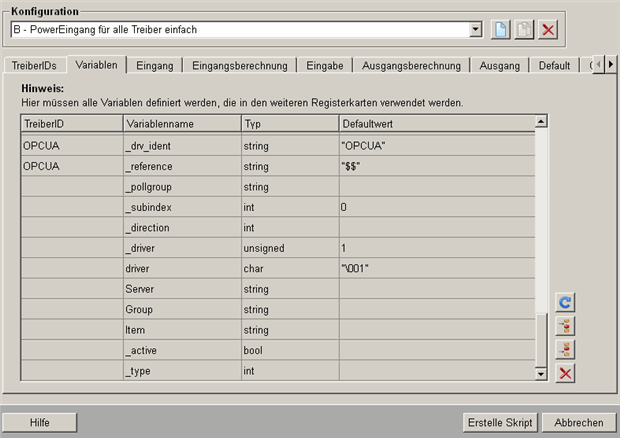620x438 pixels.
Task: Select the Ausgang tab
Action: tap(499, 66)
